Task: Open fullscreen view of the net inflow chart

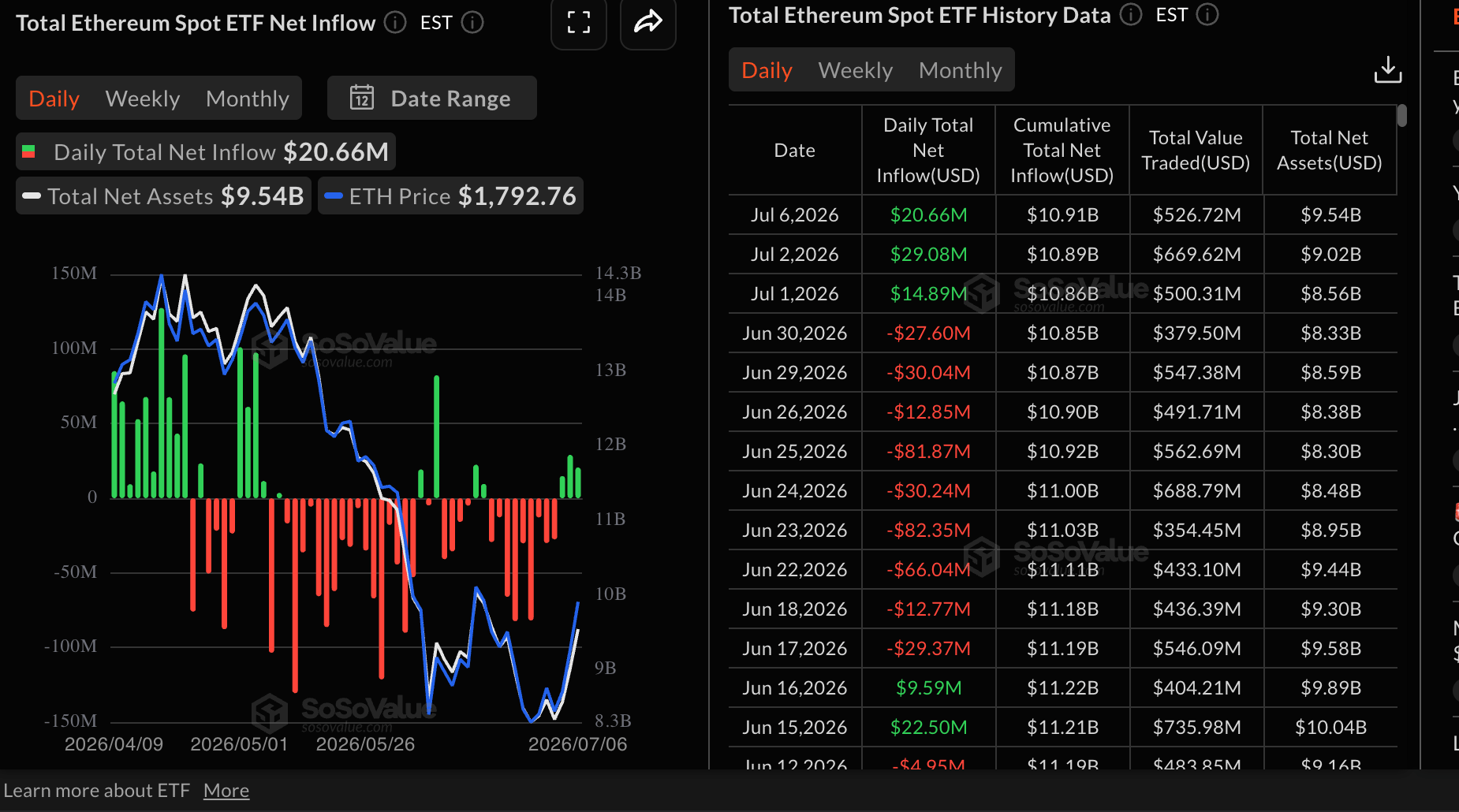Action: [x=579, y=23]
